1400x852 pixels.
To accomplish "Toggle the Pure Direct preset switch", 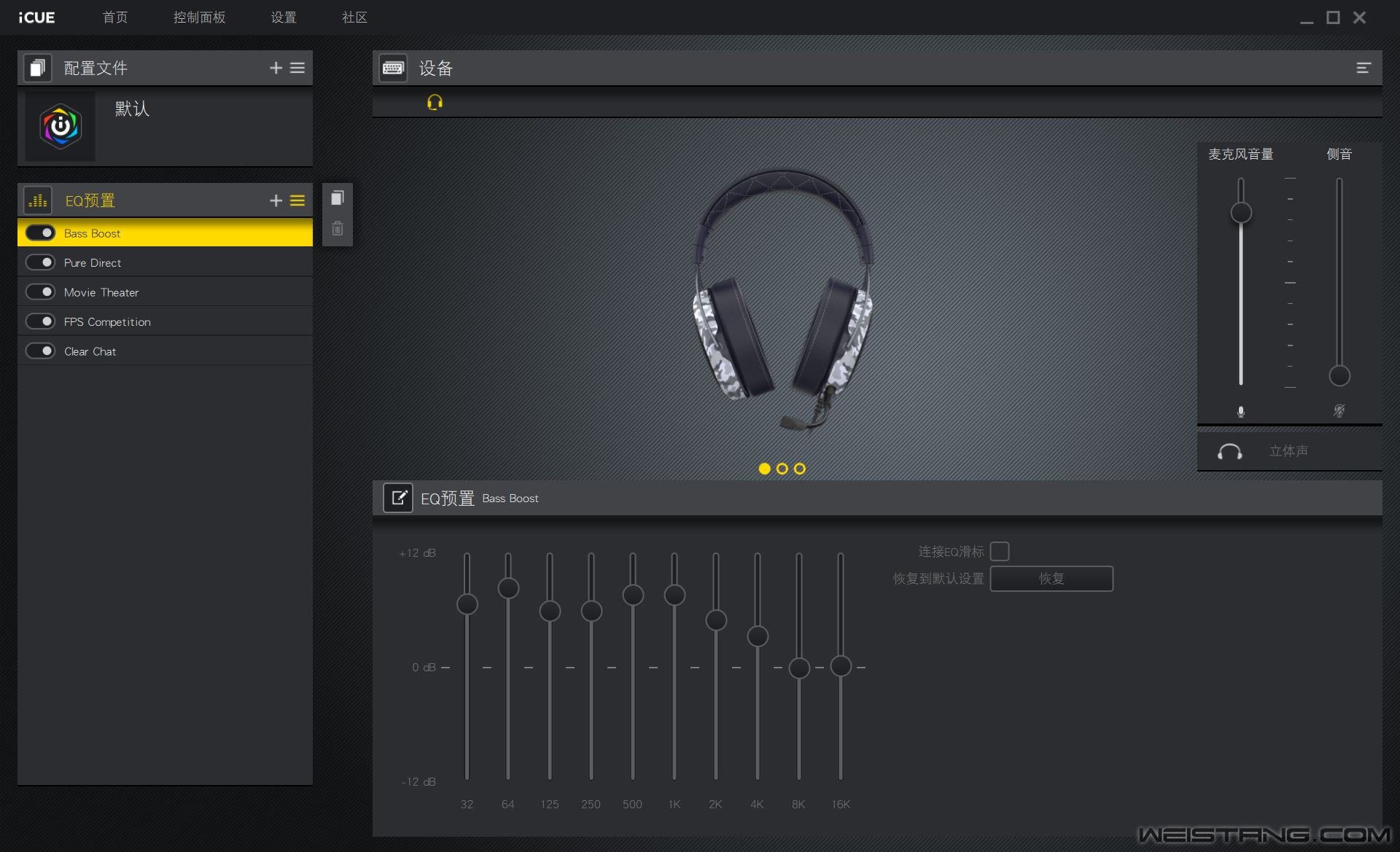I will 41,262.
